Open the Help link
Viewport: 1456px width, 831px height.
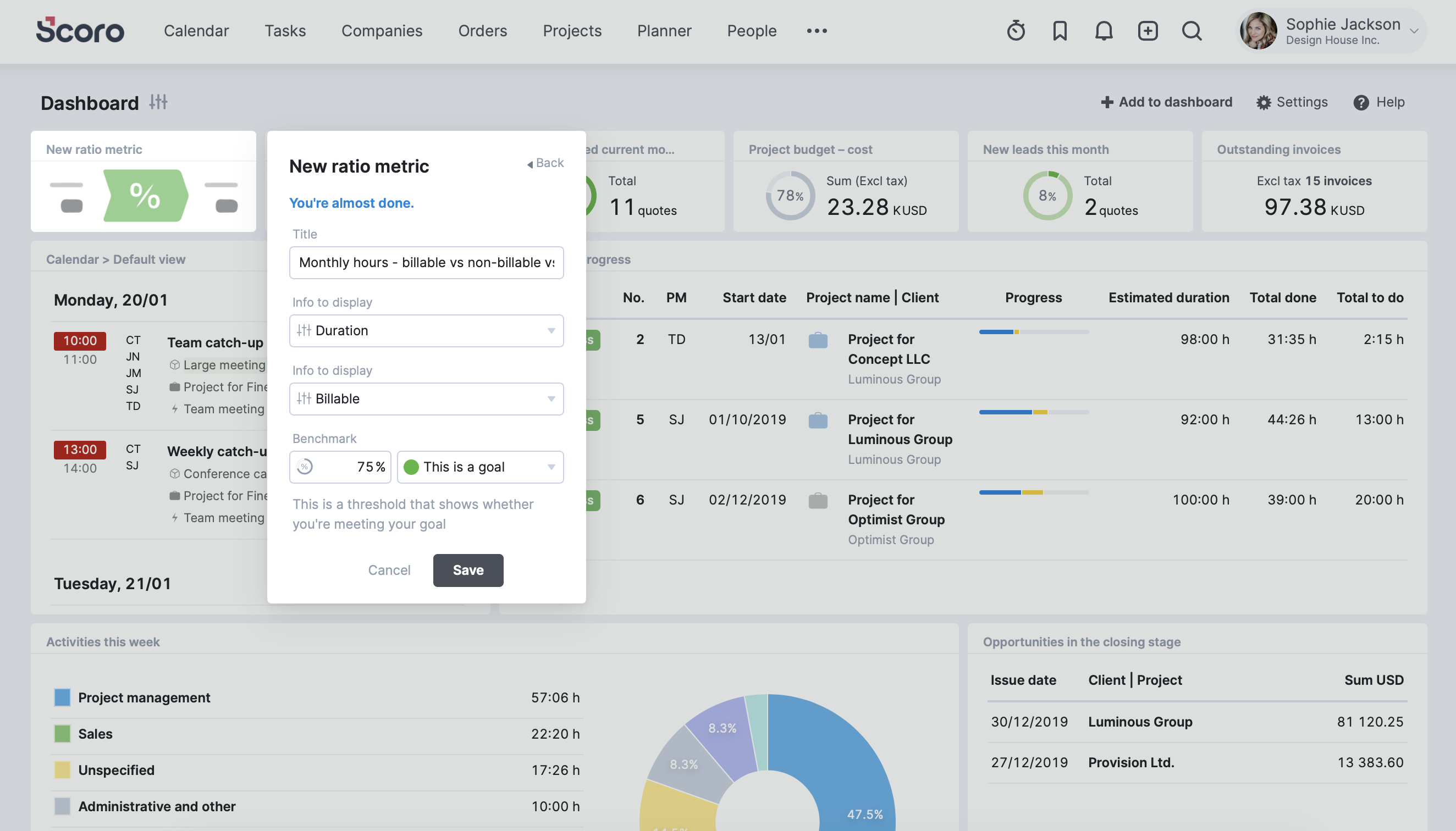click(x=1379, y=102)
